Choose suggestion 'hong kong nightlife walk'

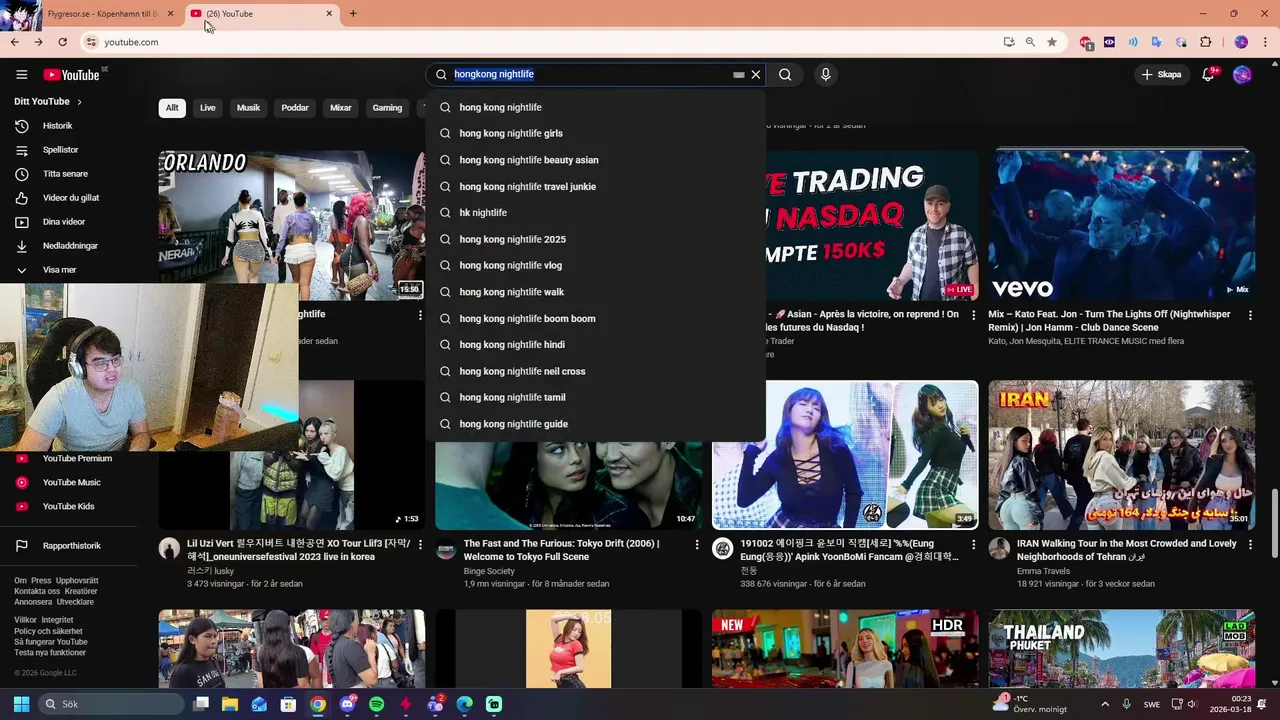click(x=595, y=292)
